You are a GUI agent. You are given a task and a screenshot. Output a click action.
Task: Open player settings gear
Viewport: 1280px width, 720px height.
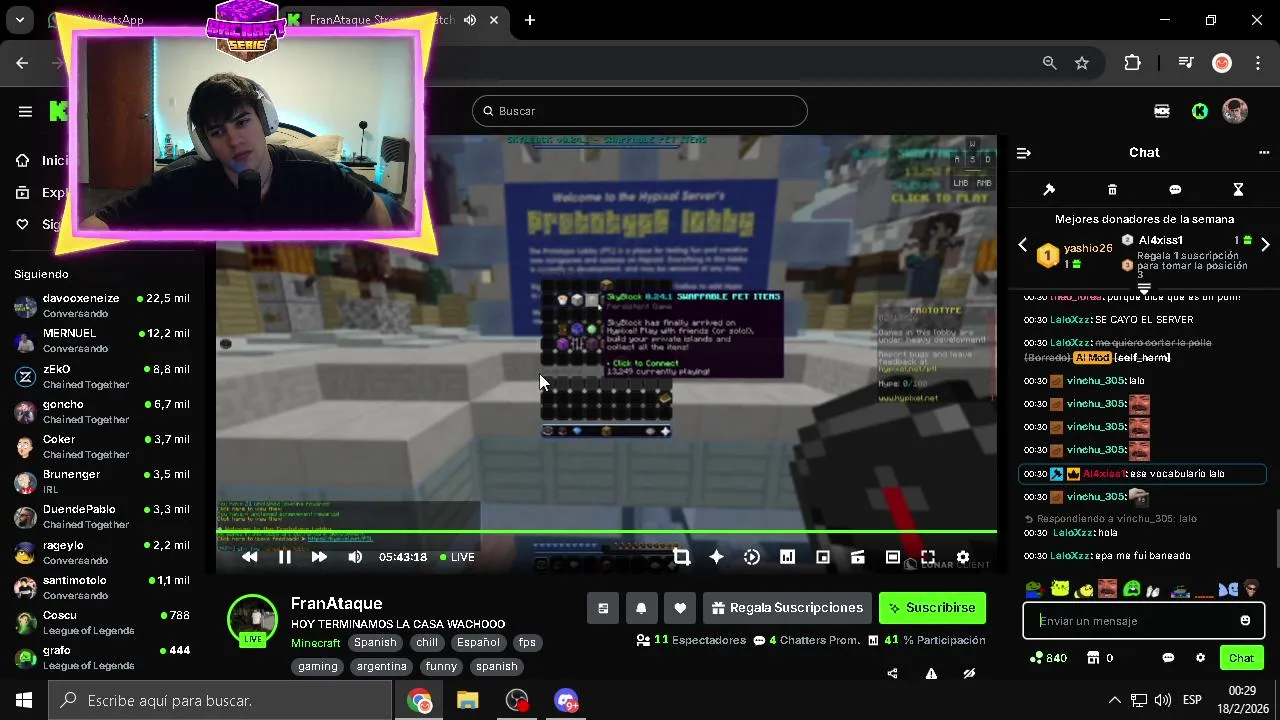(963, 557)
